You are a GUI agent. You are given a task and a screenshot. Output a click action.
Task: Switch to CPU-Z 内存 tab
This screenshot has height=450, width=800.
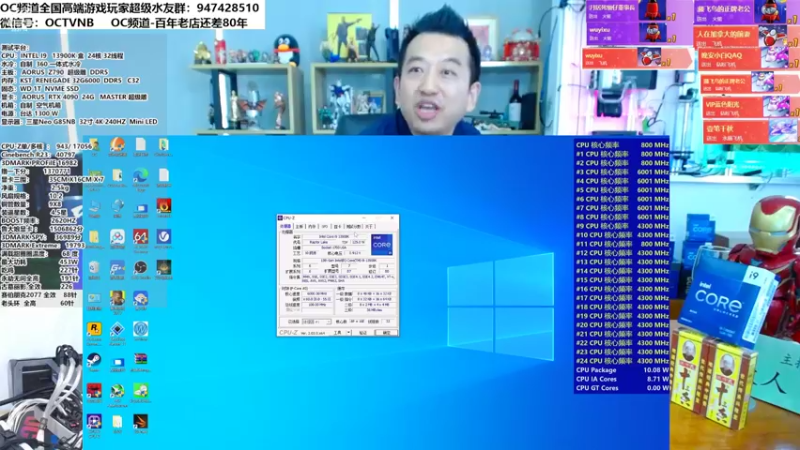pos(312,227)
